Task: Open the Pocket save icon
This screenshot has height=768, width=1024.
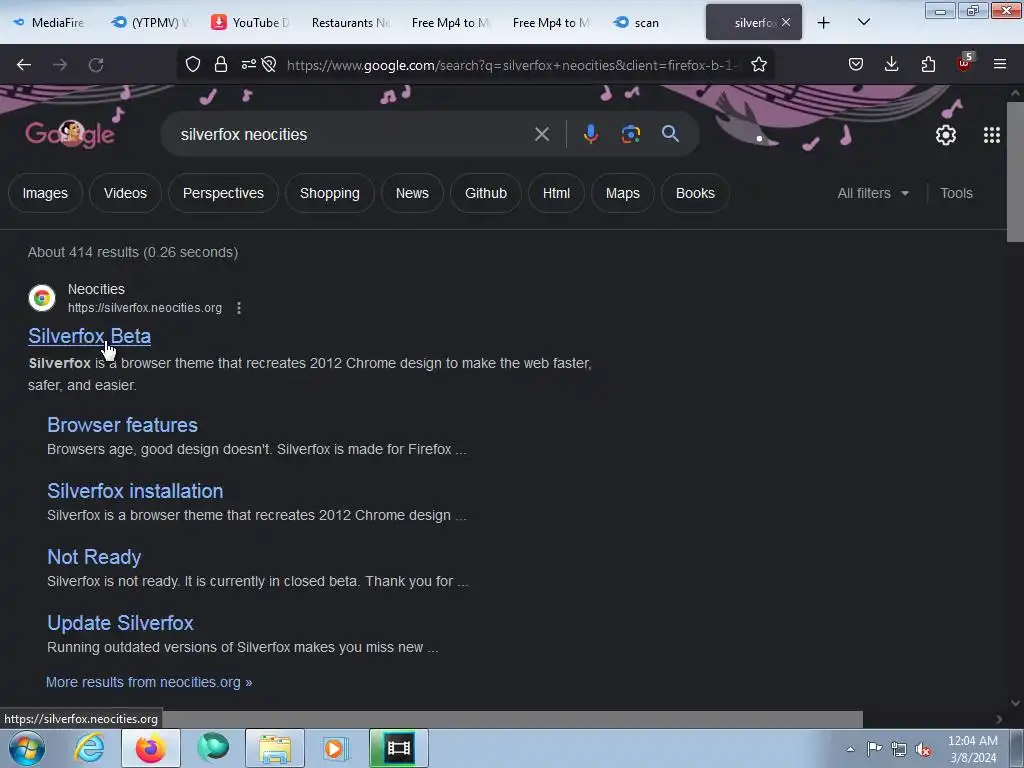Action: point(856,64)
